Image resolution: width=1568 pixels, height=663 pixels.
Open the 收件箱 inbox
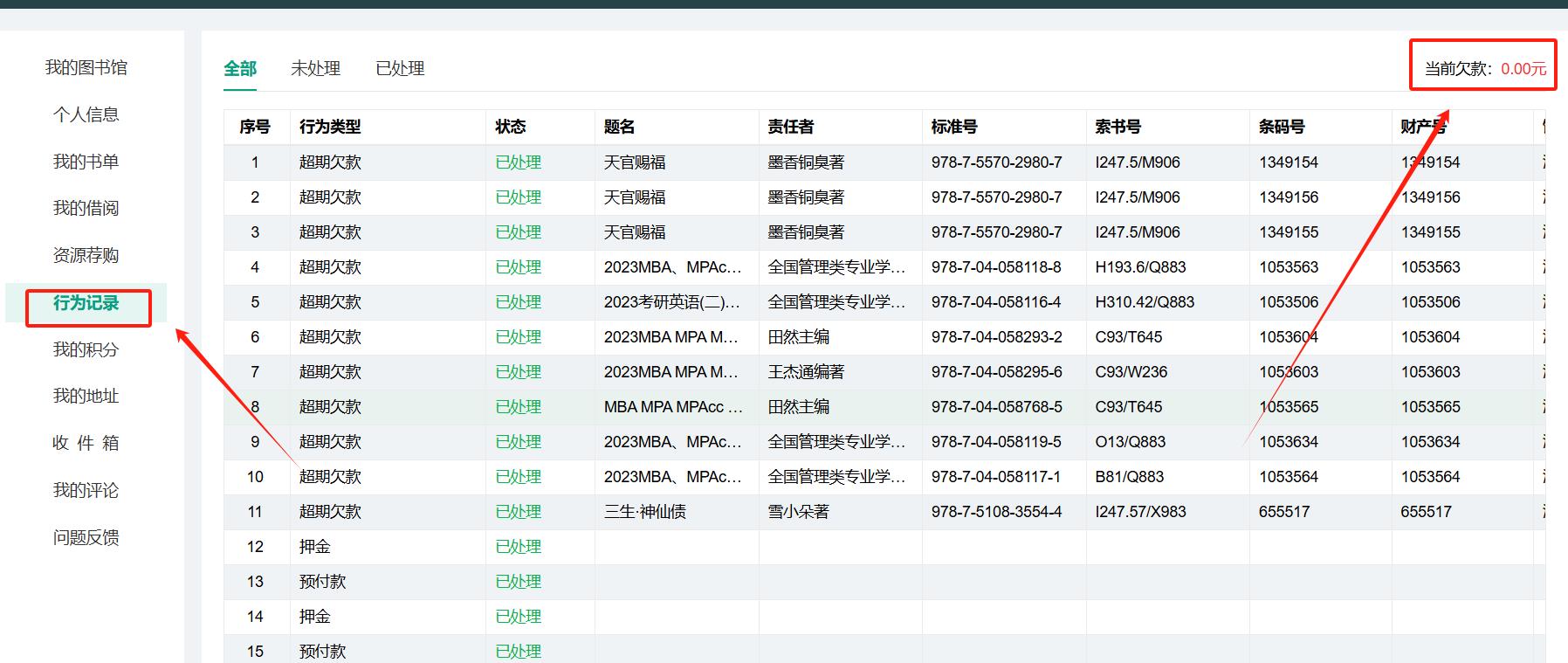tap(86, 443)
